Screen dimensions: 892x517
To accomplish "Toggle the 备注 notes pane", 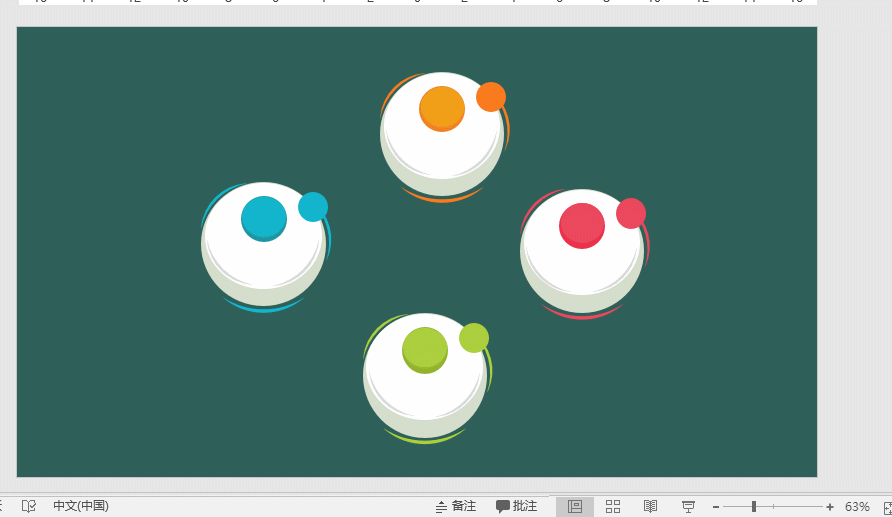I will coord(456,507).
